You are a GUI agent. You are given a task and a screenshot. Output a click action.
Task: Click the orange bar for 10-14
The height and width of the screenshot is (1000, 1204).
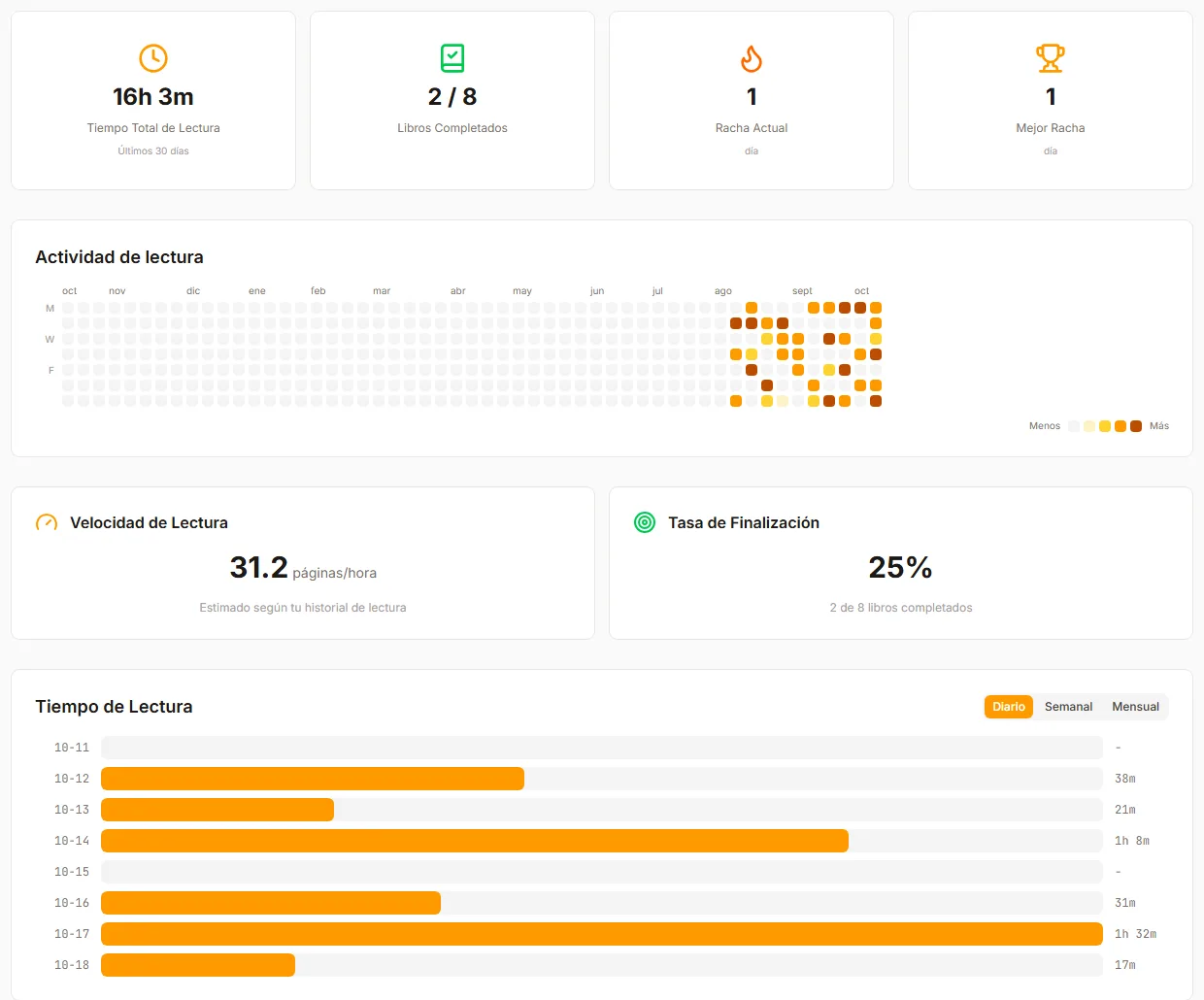[475, 841]
